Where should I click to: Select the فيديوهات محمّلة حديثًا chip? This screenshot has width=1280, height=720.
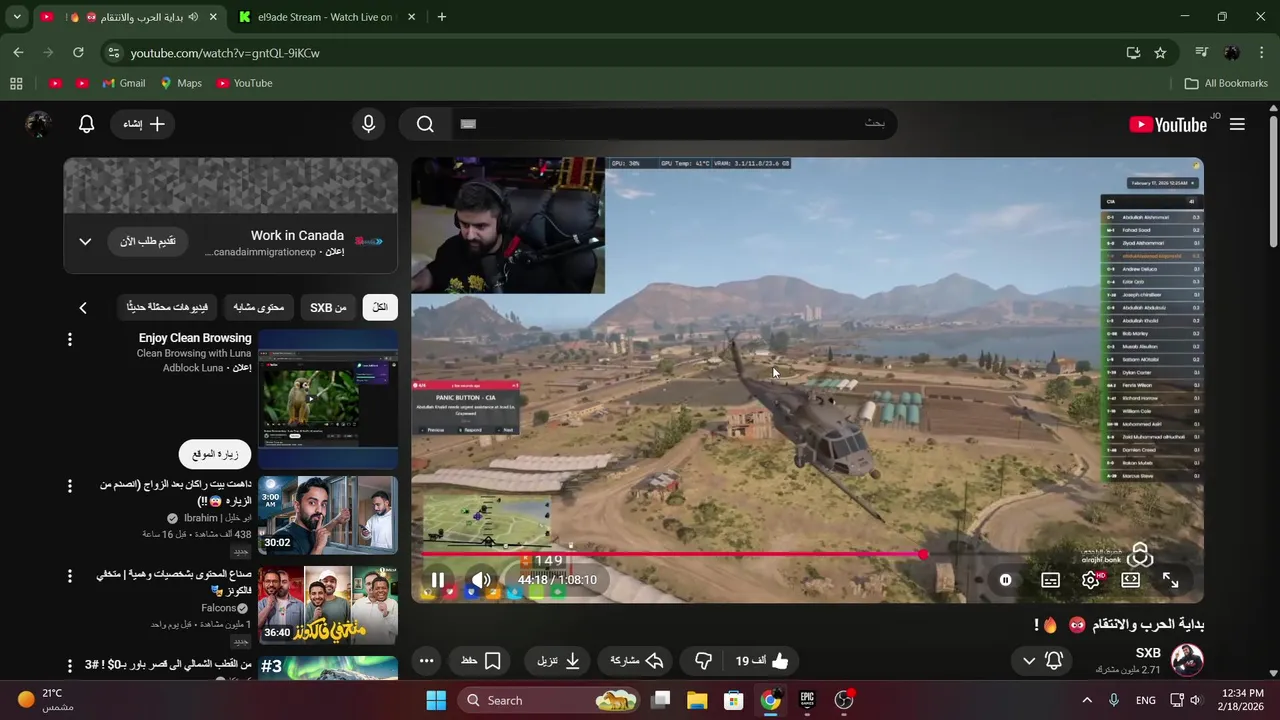[167, 307]
